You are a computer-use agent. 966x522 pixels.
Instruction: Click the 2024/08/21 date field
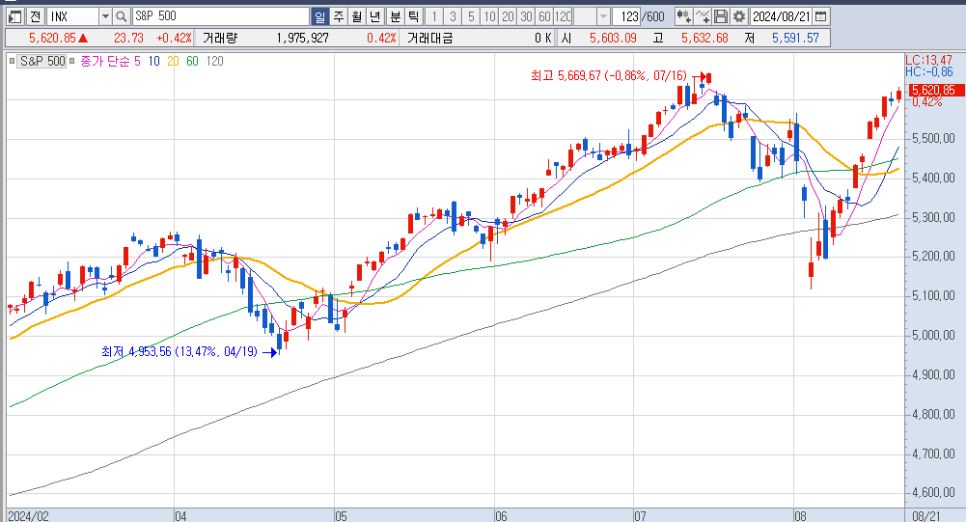781,17
